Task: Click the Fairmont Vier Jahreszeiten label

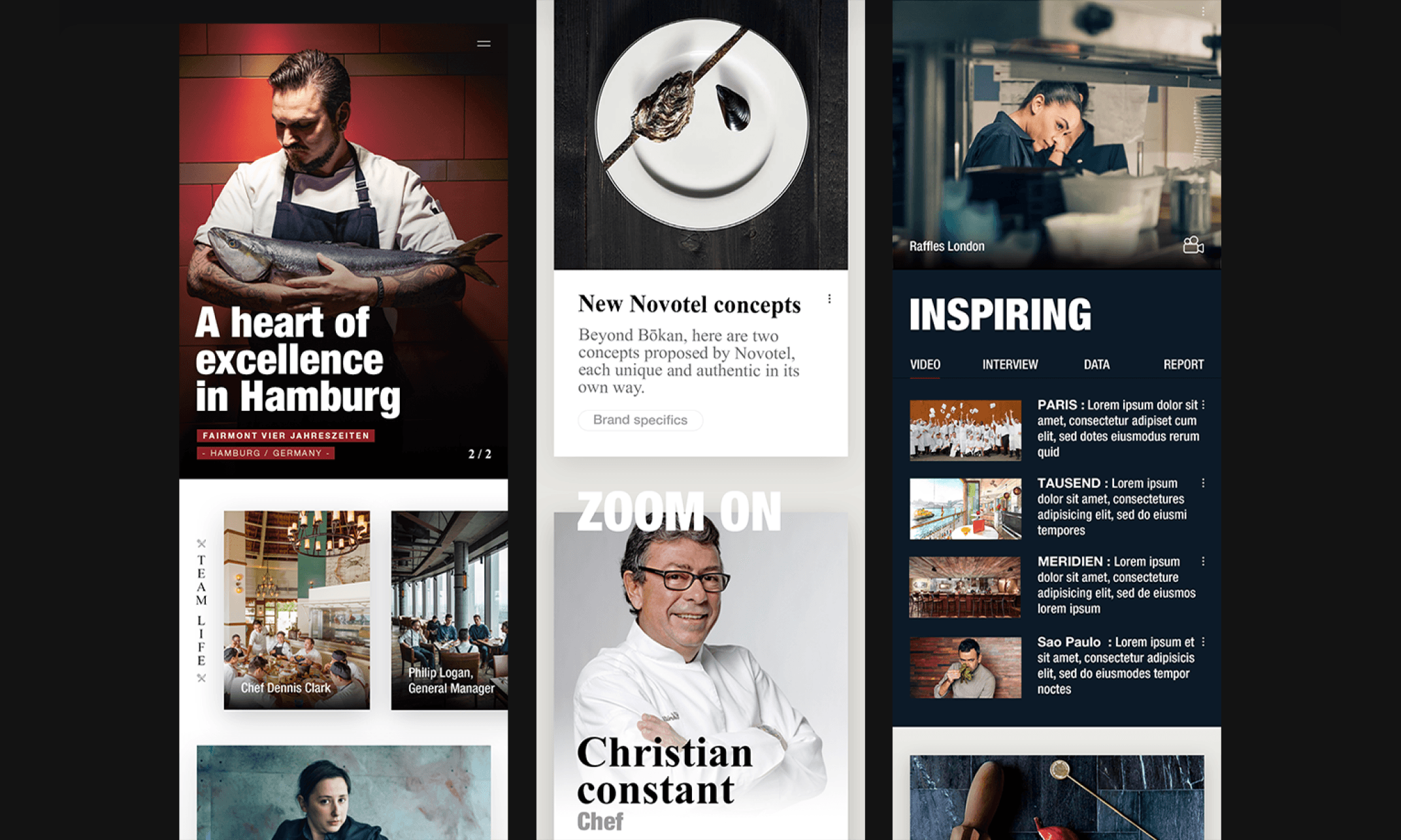Action: pyautogui.click(x=286, y=436)
